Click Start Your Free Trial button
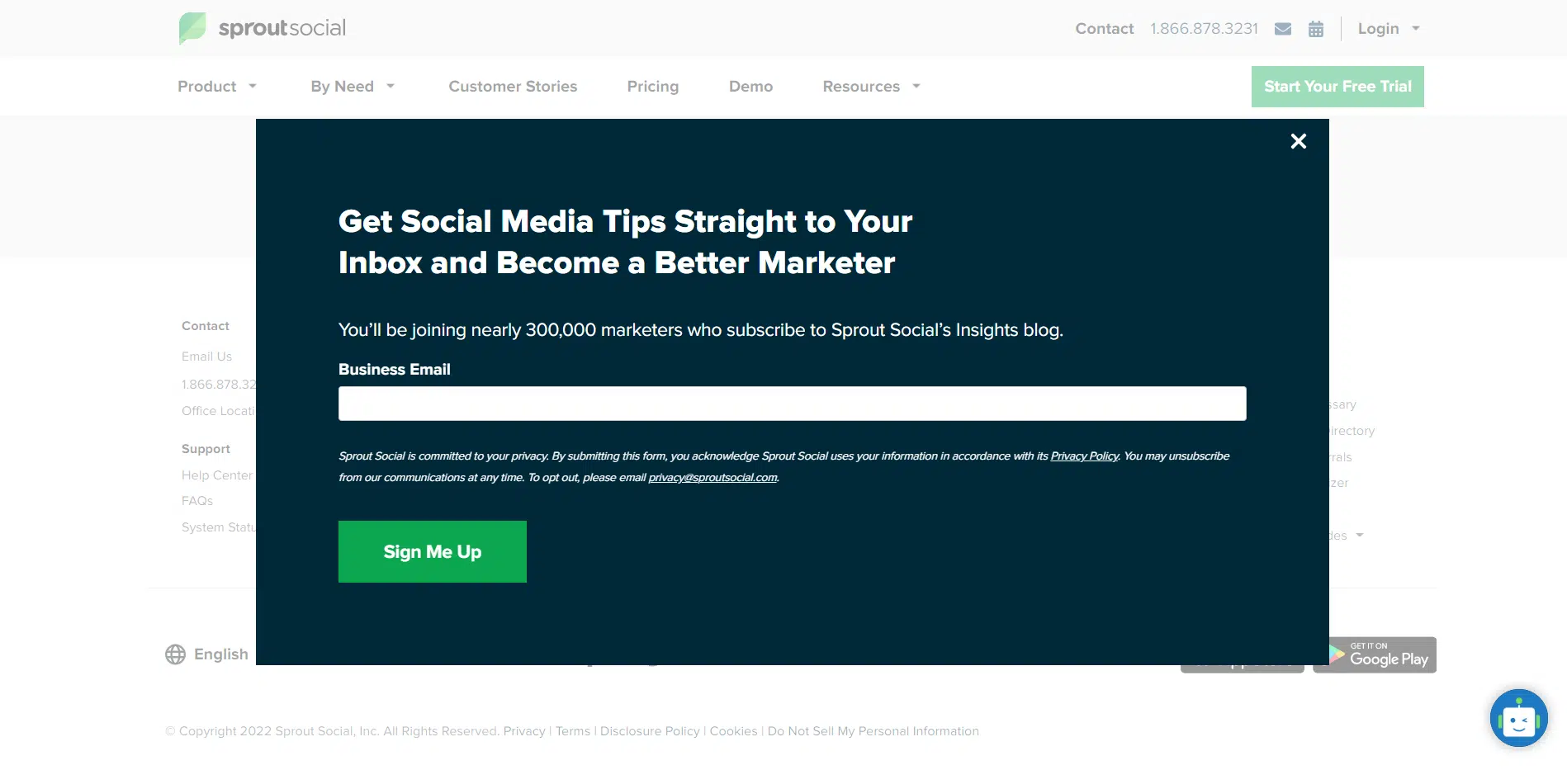Image resolution: width=1567 pixels, height=784 pixels. 1337,87
